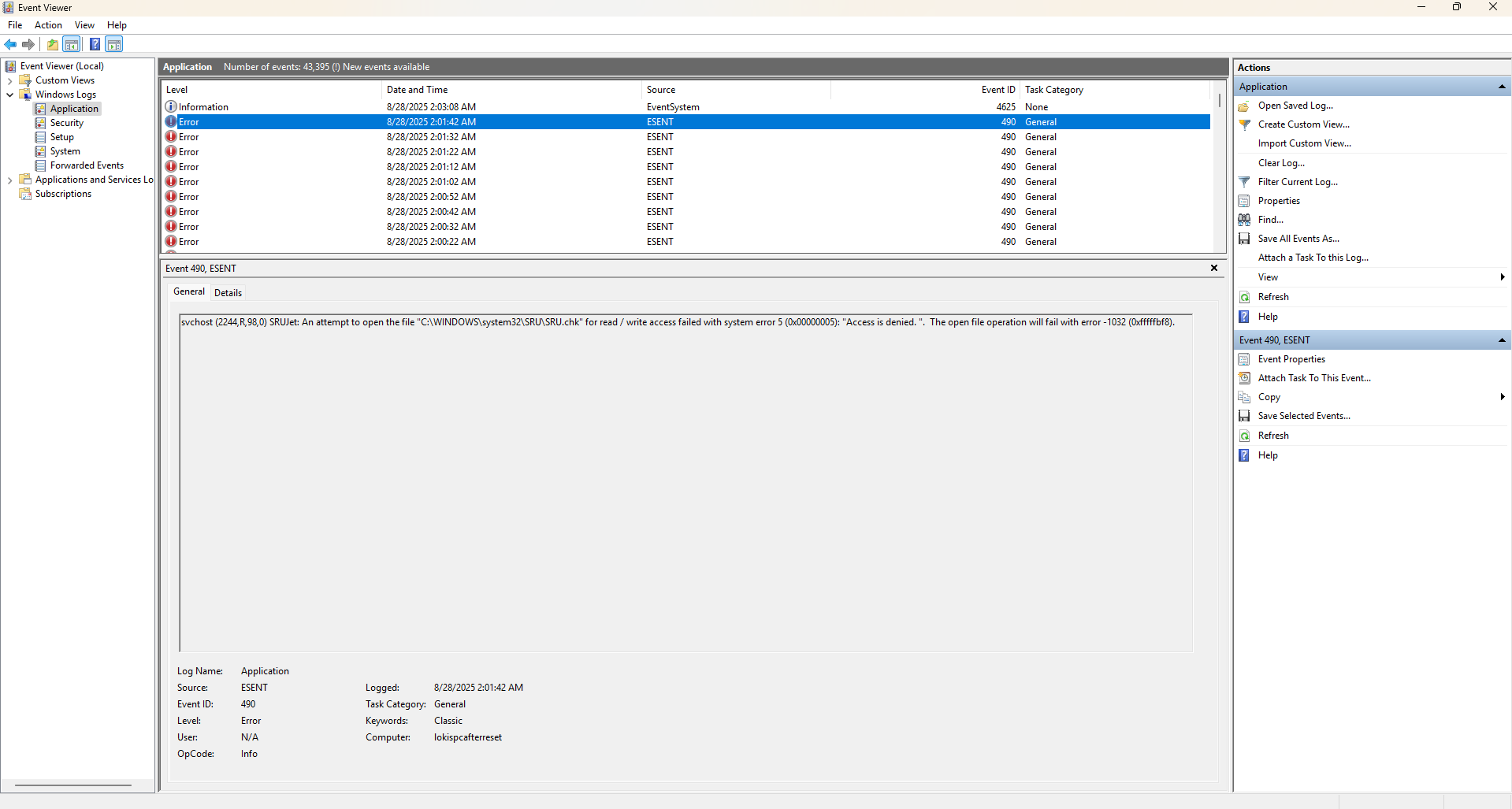The image size is (1512, 809).
Task: Collapse the Application section in Actions
Action: coord(1502,87)
